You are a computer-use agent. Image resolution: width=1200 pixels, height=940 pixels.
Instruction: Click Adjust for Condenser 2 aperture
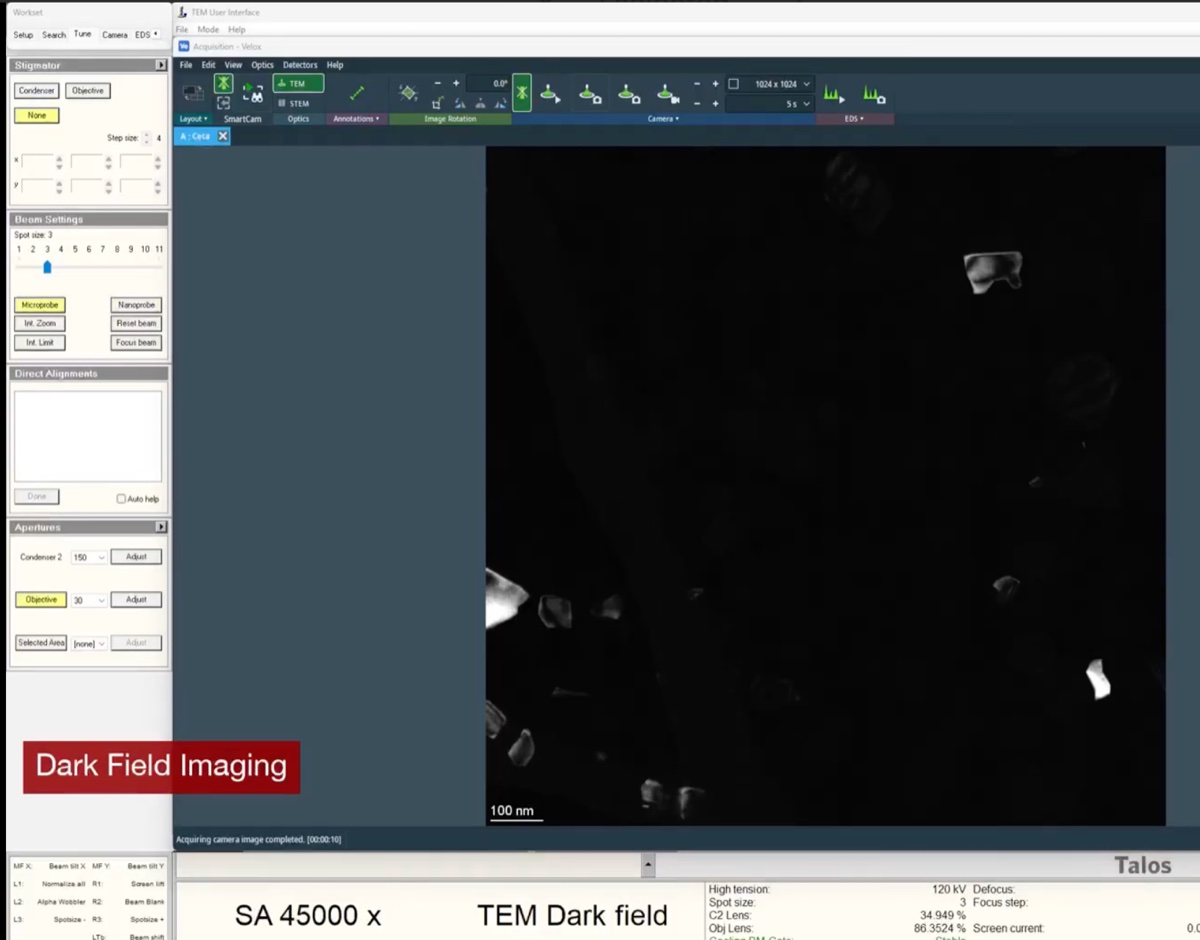[x=136, y=557]
